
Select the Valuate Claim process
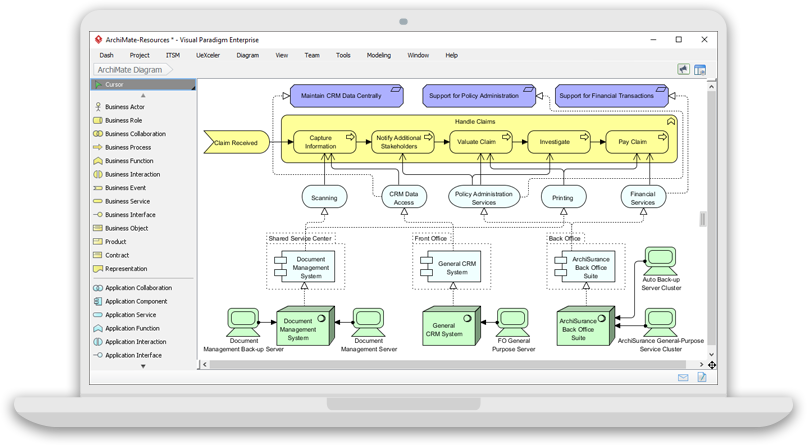point(481,142)
